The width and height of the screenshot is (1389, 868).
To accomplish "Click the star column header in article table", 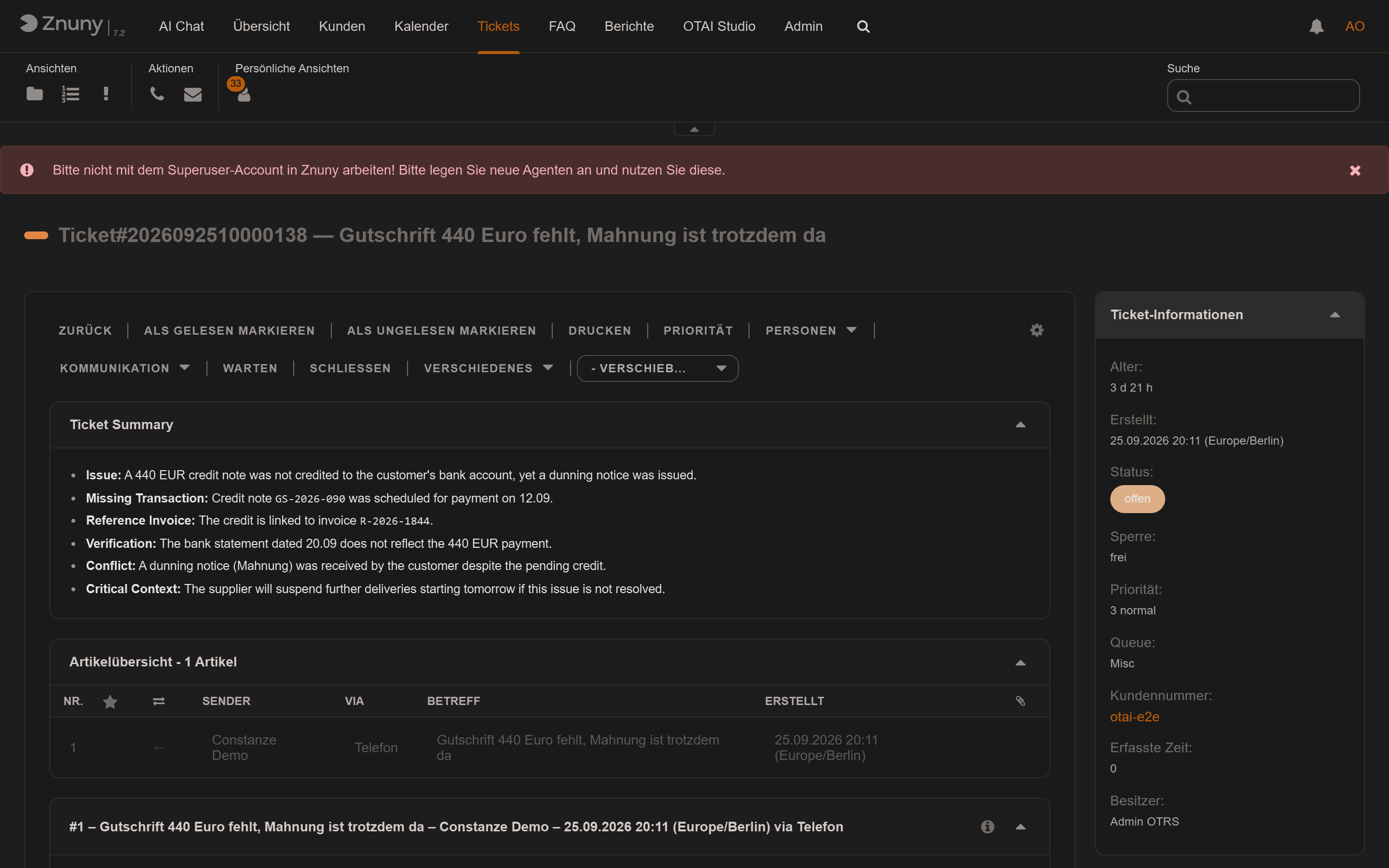I will click(110, 702).
